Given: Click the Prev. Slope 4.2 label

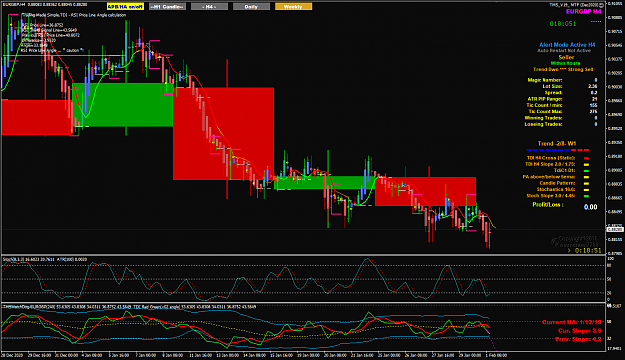Looking at the screenshot, I should click(x=578, y=339).
